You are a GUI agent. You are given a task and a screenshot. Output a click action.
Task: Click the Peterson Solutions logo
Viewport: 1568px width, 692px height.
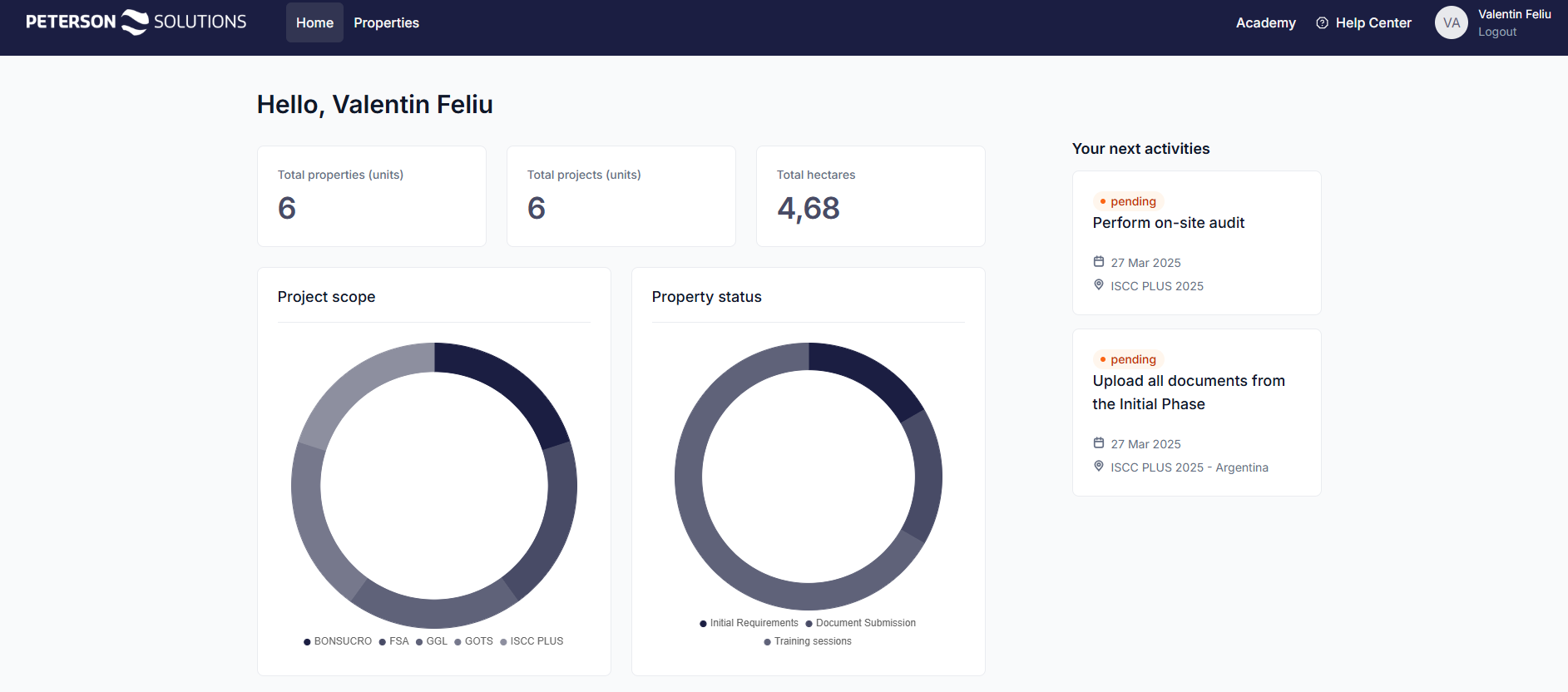[x=136, y=22]
